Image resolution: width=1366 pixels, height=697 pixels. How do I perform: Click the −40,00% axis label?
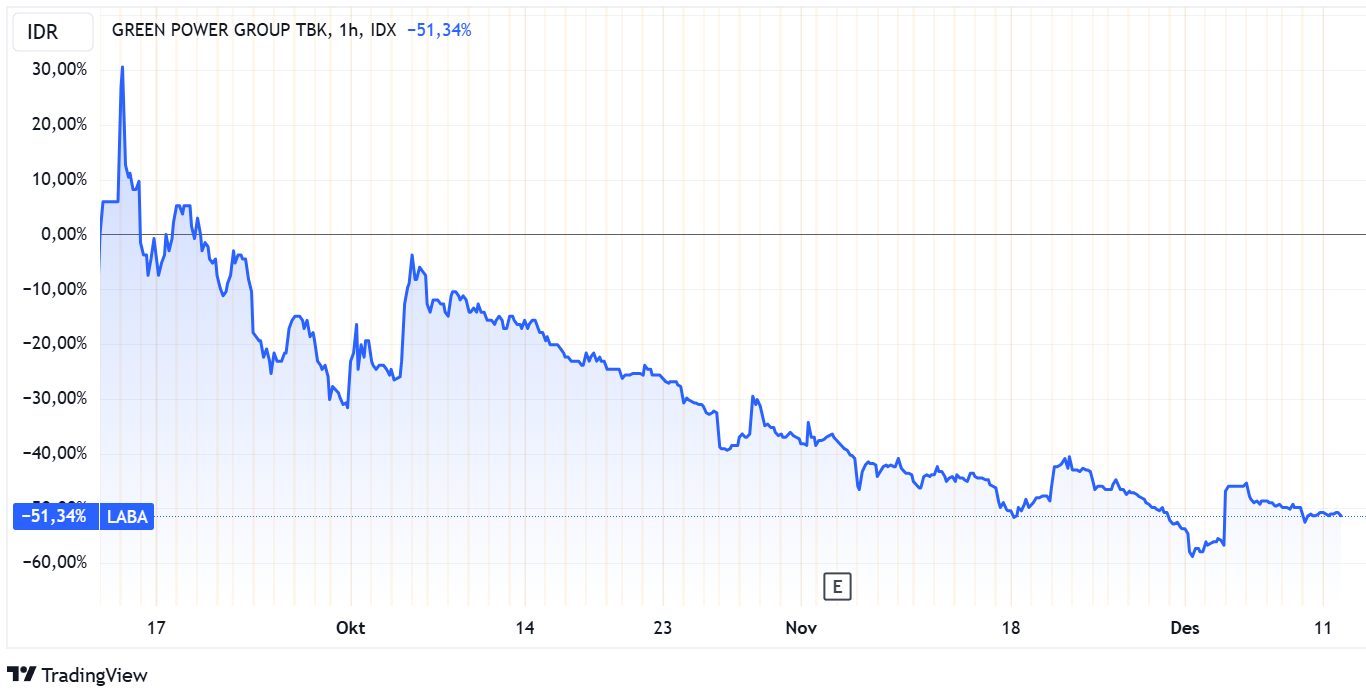(x=57, y=453)
